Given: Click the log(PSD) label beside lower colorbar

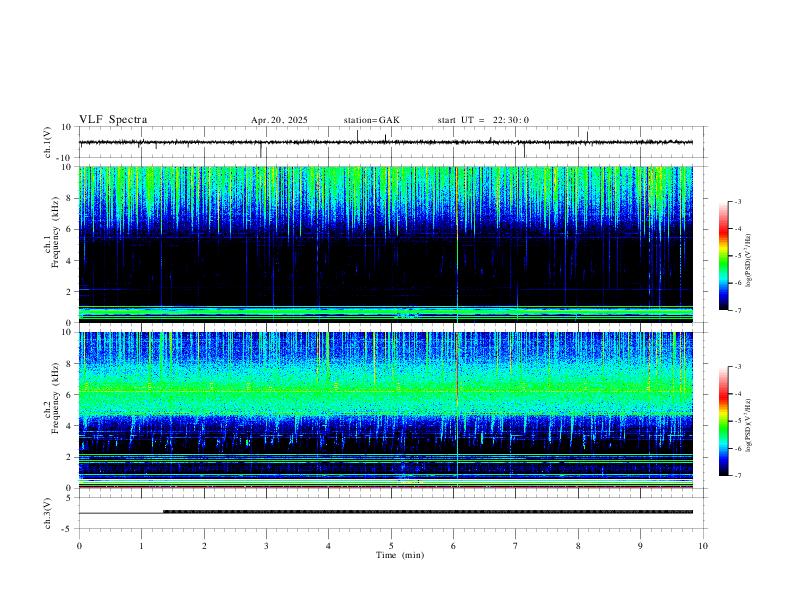Looking at the screenshot, I should (x=748, y=426).
